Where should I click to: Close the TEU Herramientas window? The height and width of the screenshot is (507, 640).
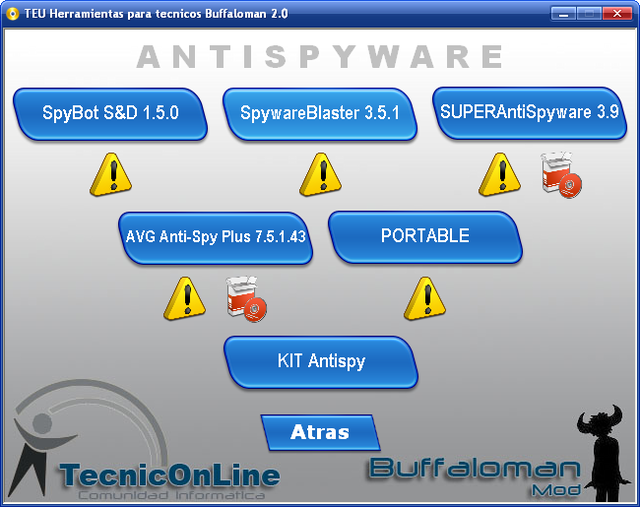(617, 14)
